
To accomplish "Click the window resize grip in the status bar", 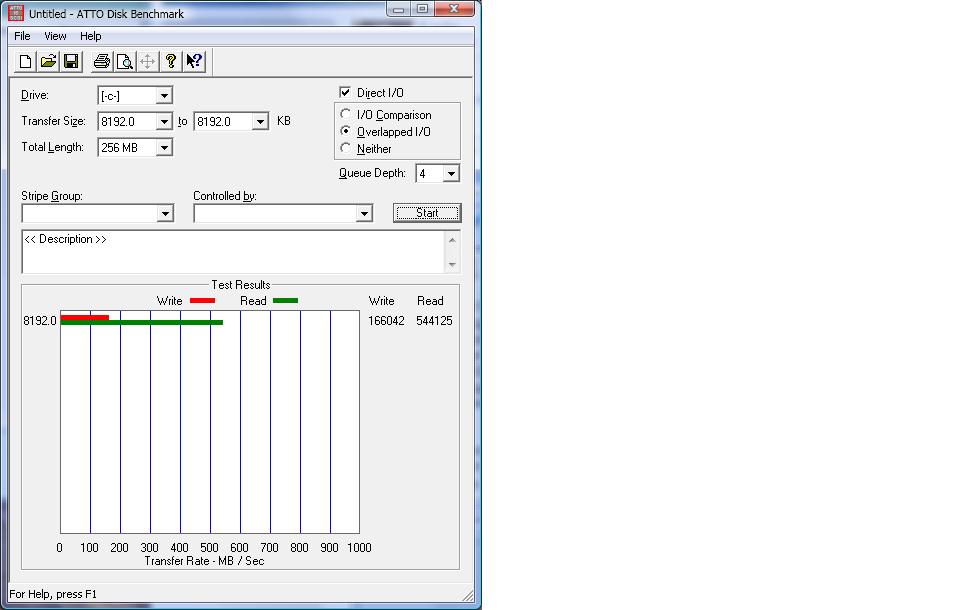I will point(468,595).
